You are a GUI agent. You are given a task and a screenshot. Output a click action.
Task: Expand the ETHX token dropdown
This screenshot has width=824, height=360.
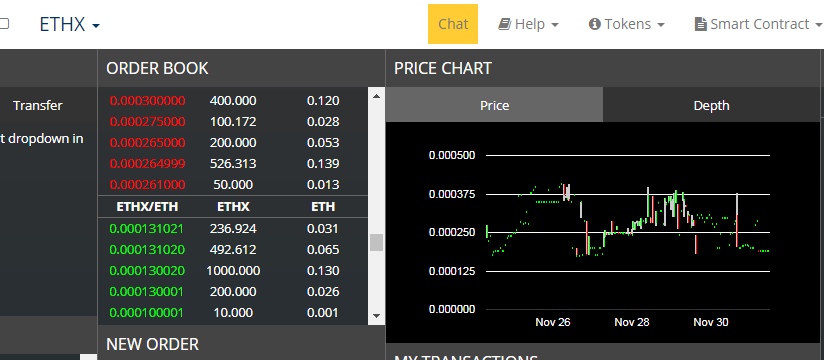click(70, 24)
